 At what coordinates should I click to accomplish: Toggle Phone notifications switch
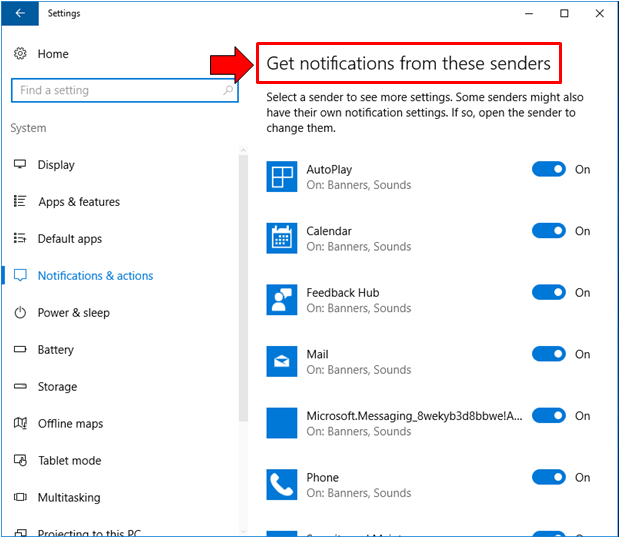click(x=548, y=478)
